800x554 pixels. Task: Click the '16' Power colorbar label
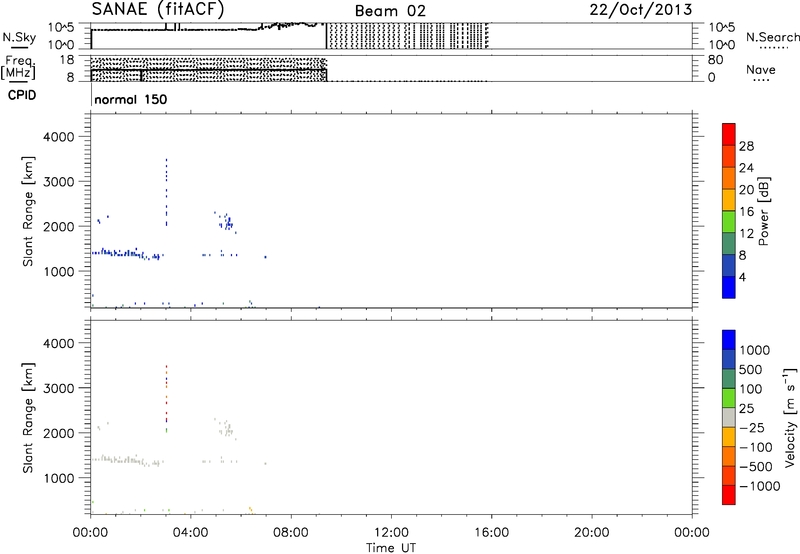pyautogui.click(x=746, y=212)
